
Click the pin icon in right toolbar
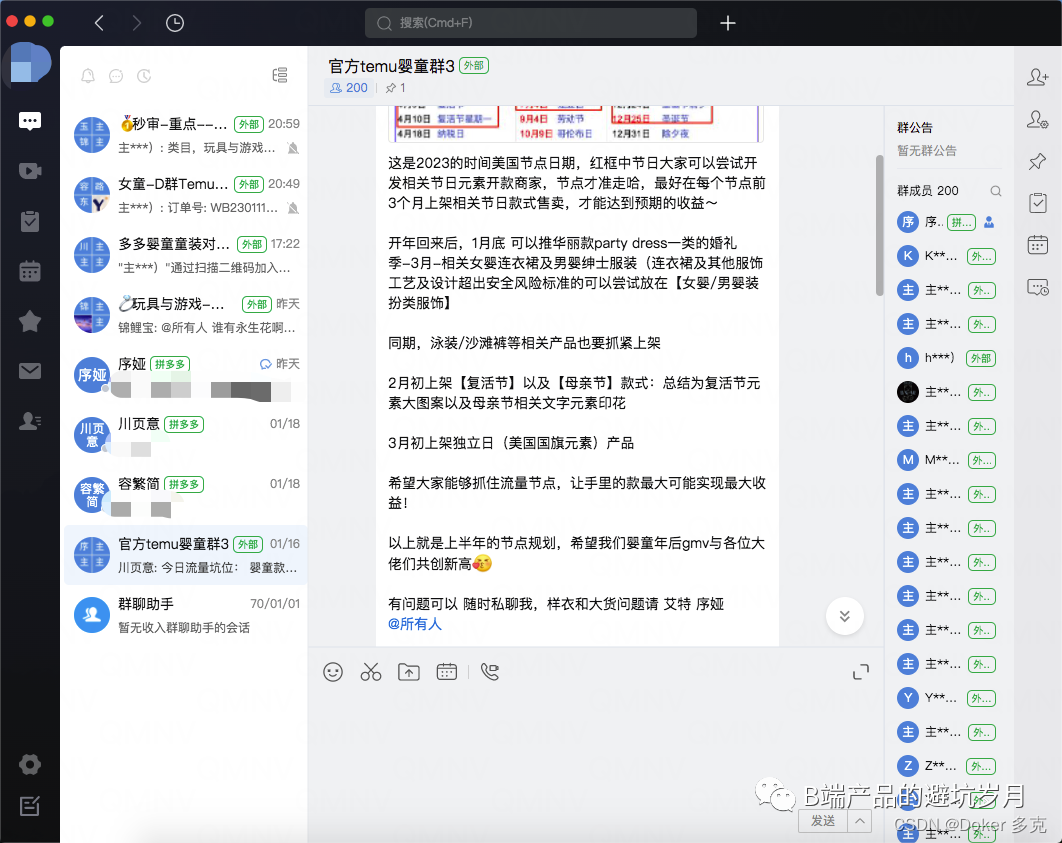point(1037,162)
